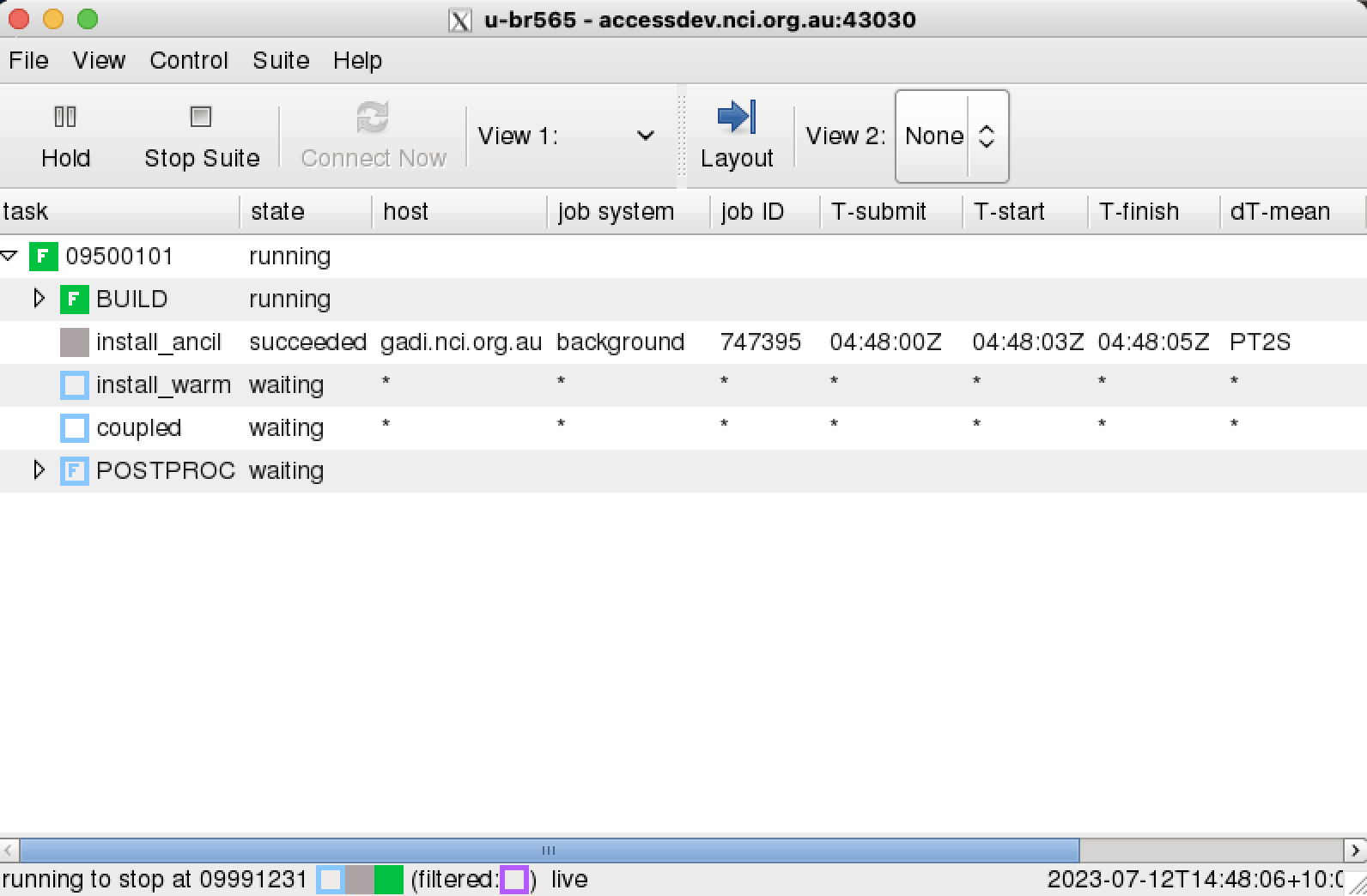Viewport: 1367px width, 896px height.
Task: Select the BUILD family row
Action: 683,299
